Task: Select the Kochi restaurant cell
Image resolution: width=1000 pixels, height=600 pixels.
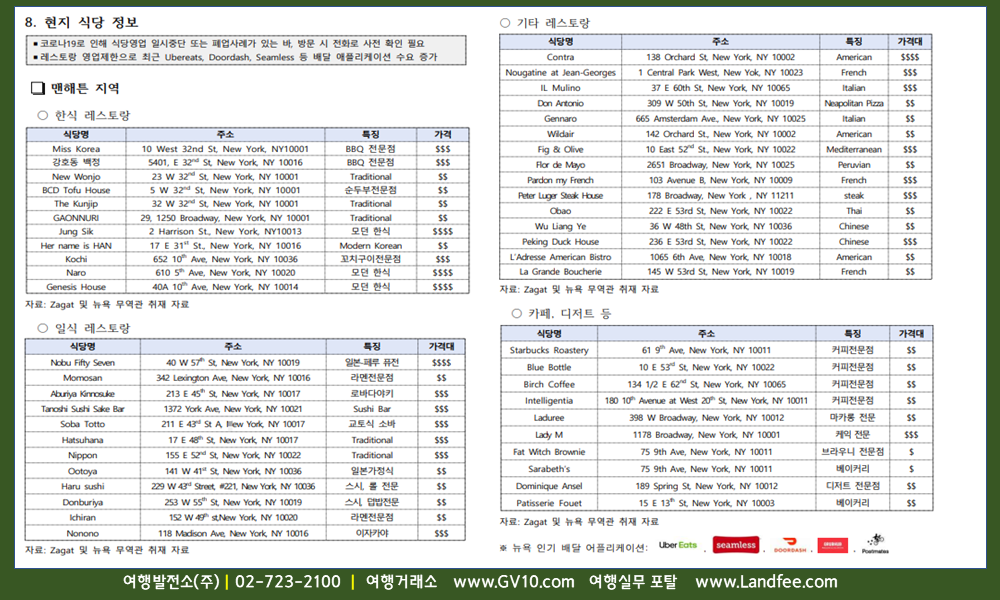Action: 76,259
